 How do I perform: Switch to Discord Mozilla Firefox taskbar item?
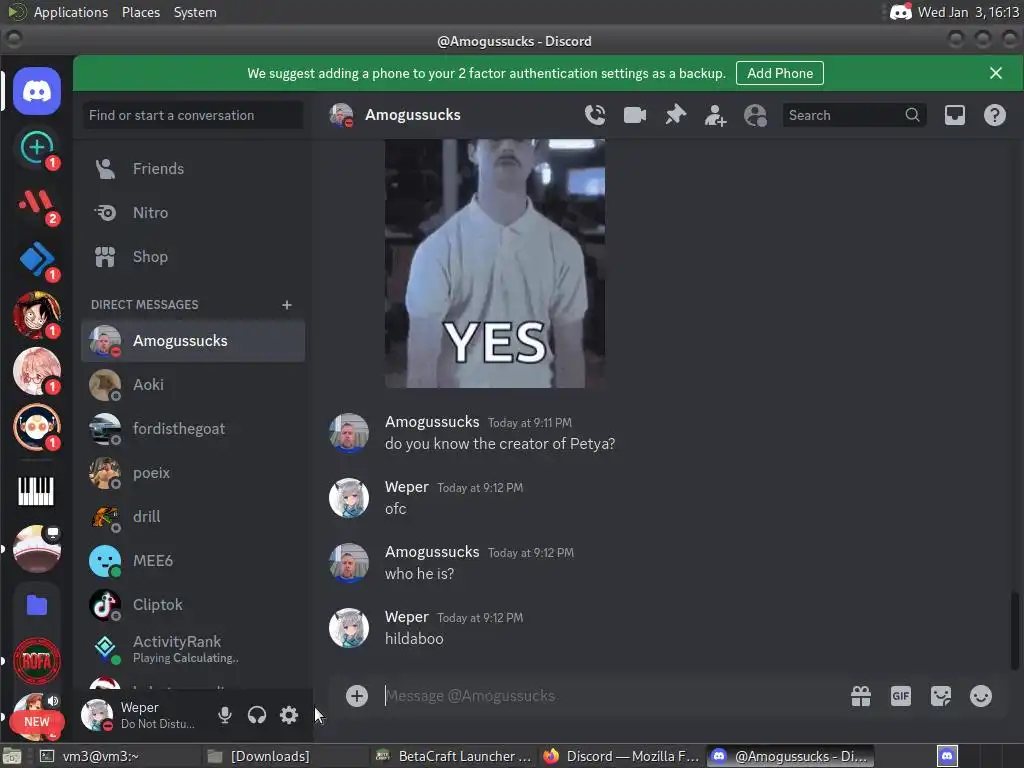(622, 756)
